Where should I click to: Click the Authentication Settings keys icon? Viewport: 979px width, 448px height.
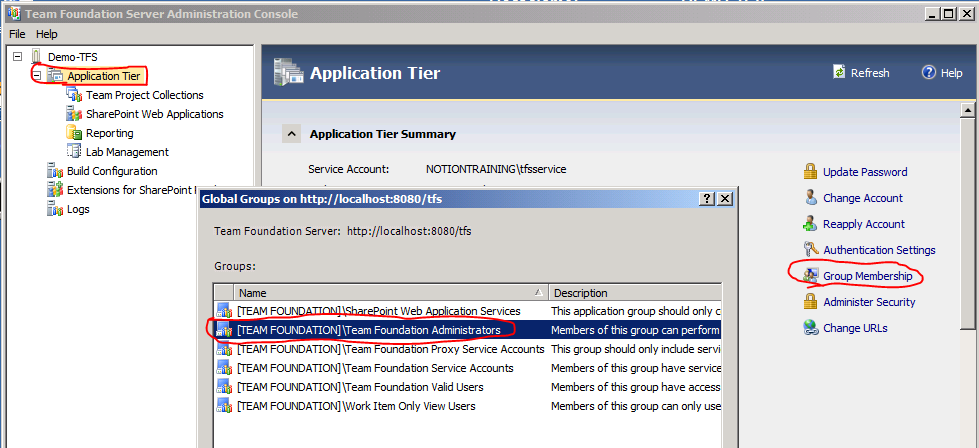pos(810,250)
